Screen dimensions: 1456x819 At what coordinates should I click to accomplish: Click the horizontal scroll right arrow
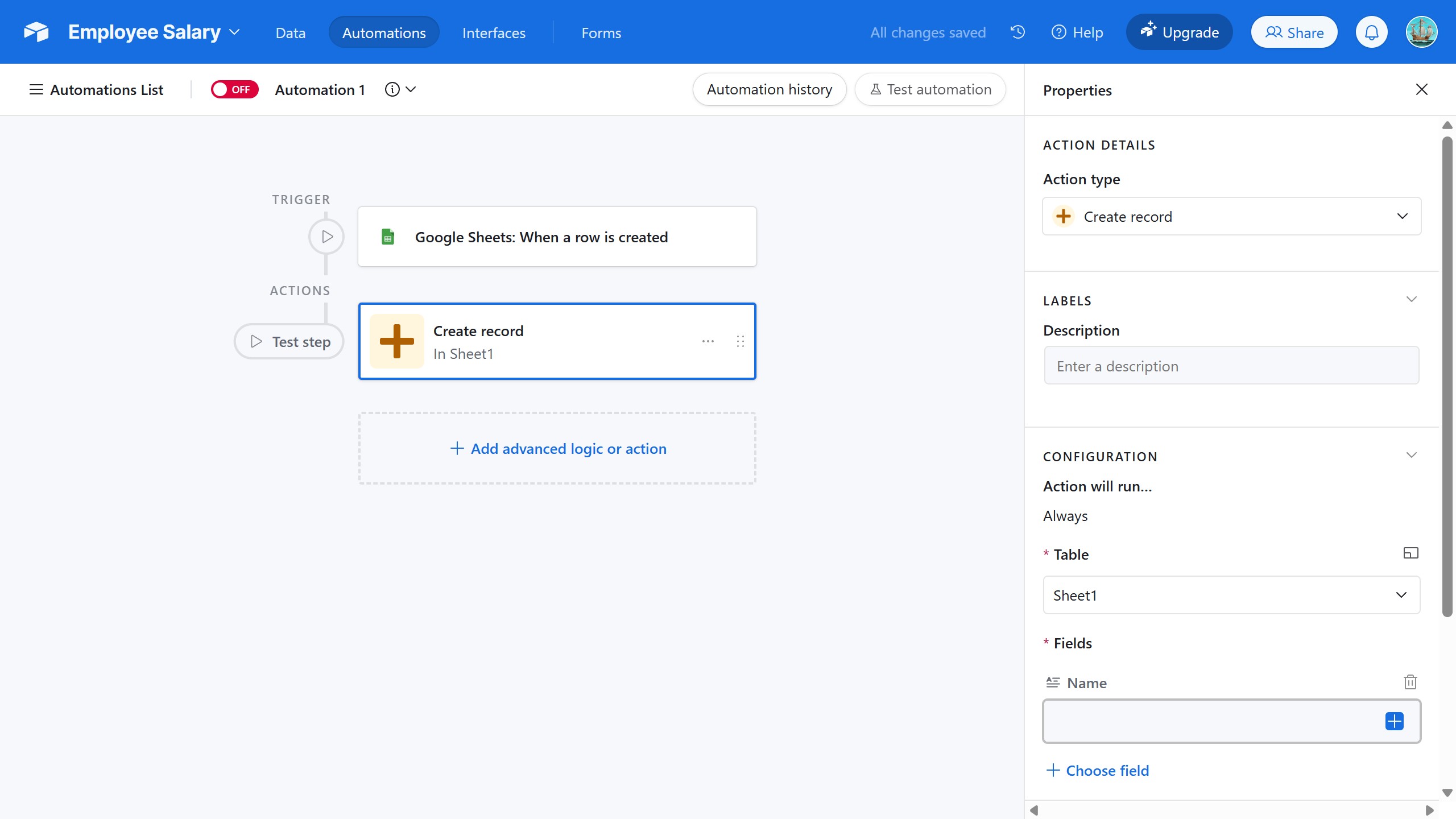pos(1429,810)
